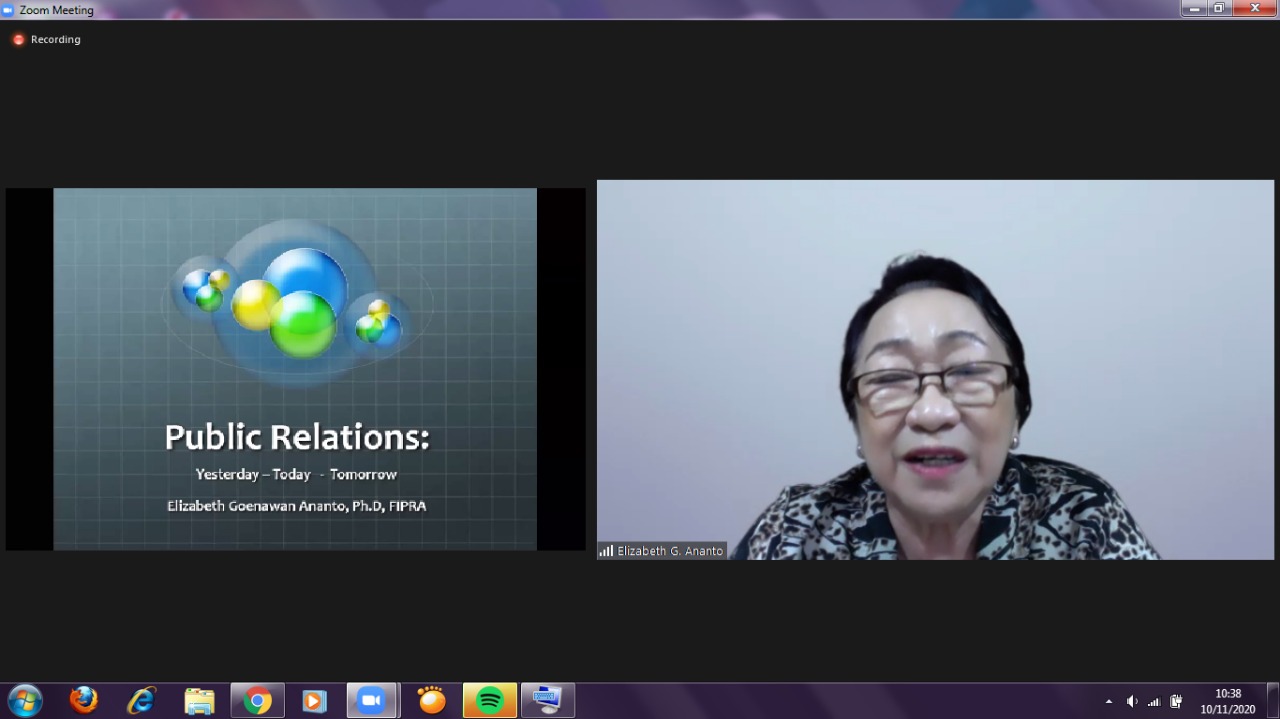Open the orange paw-print player in taskbar
This screenshot has width=1280, height=719.
point(432,700)
